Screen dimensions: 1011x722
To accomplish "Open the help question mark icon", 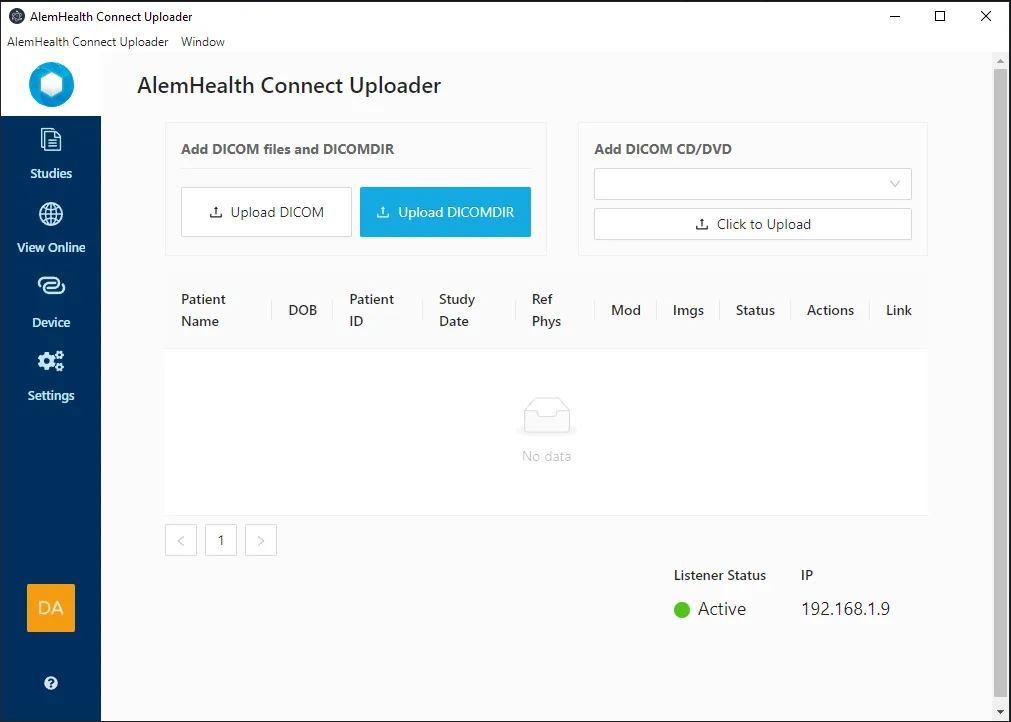I will click(51, 683).
